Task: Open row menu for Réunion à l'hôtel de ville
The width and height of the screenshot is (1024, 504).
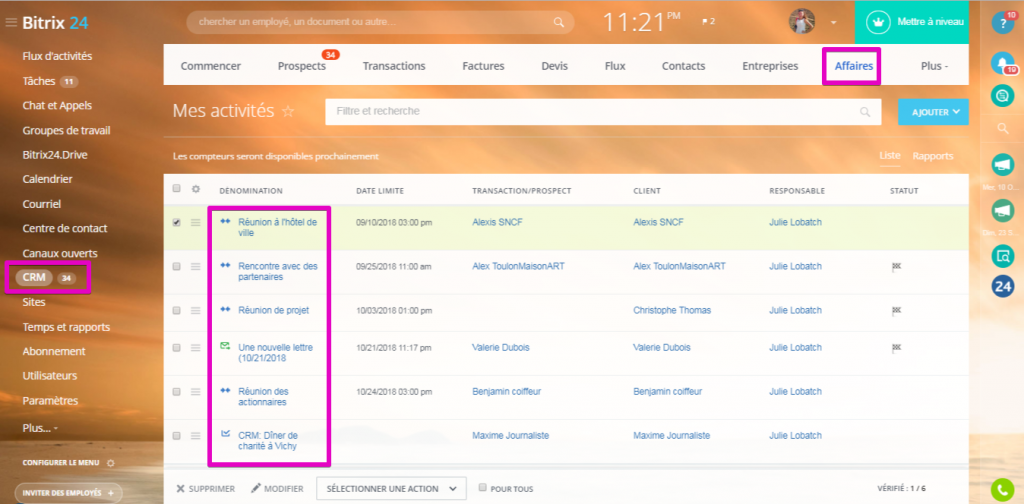Action: tap(195, 223)
